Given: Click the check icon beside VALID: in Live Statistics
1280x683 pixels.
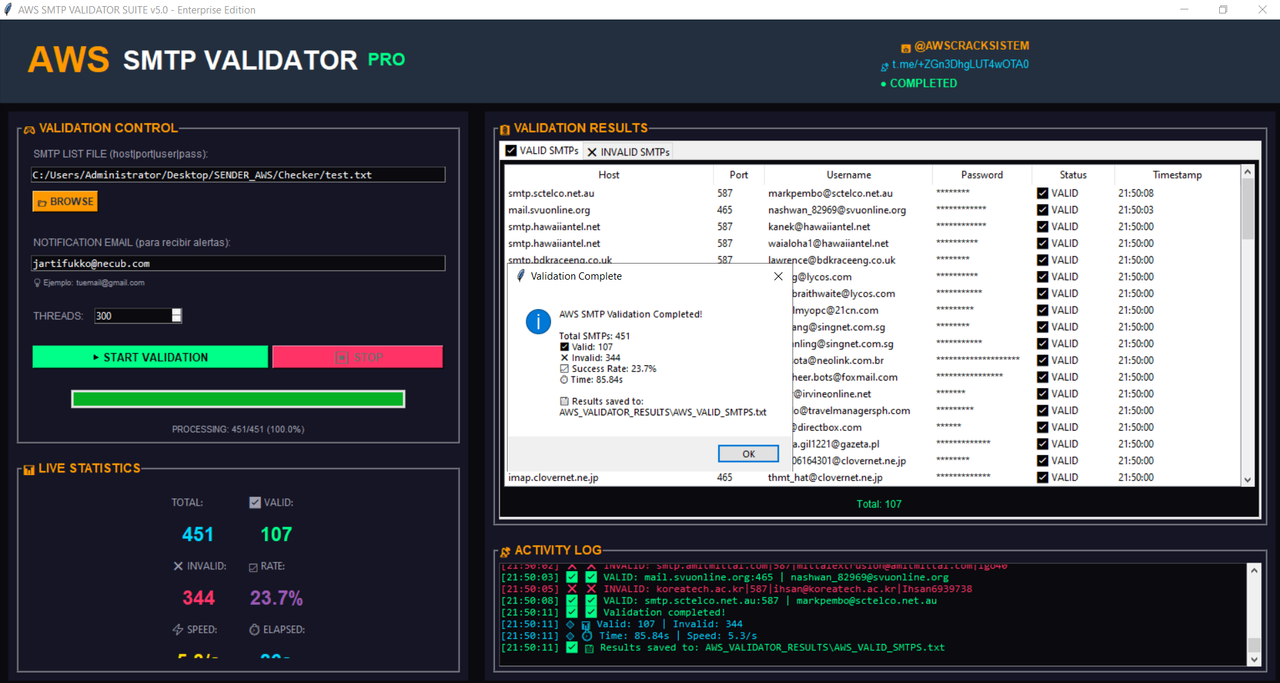Looking at the screenshot, I should coord(254,502).
